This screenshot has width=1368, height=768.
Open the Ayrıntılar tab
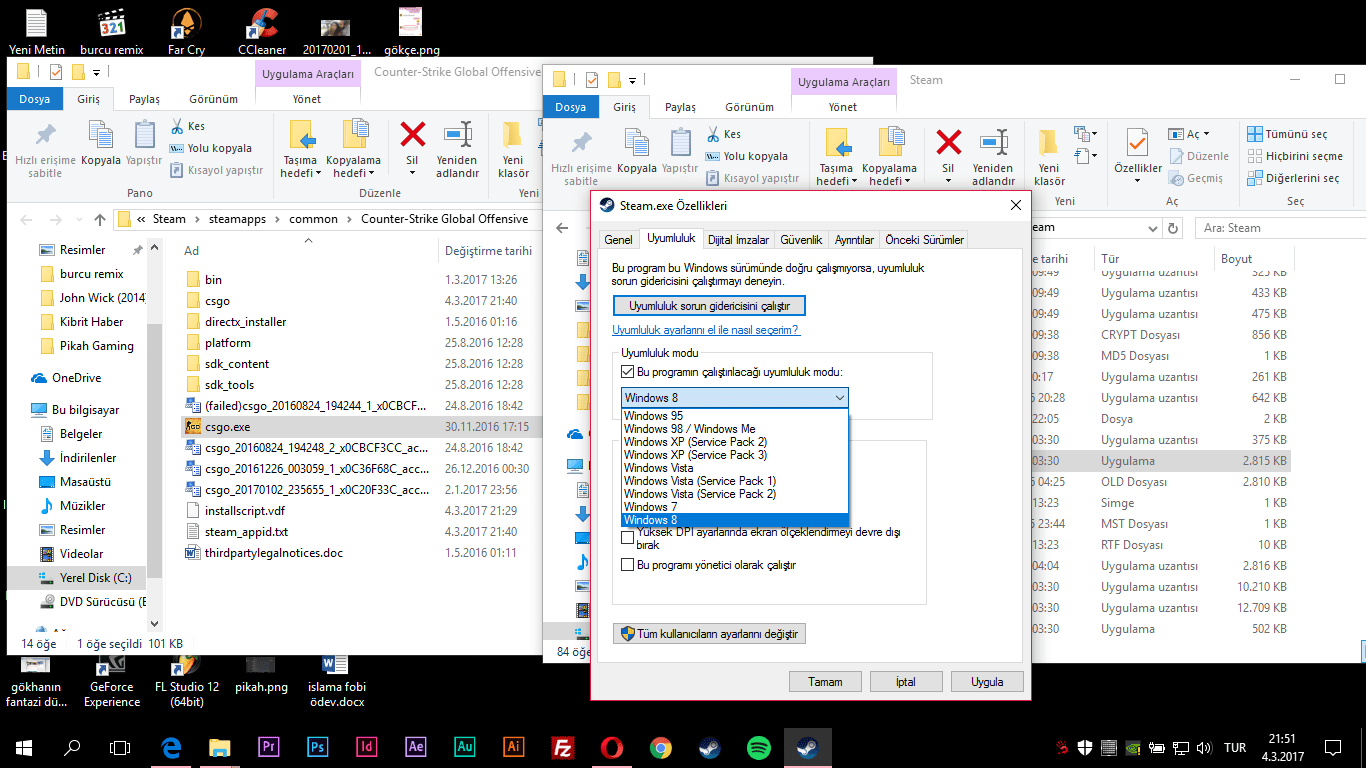pos(854,240)
